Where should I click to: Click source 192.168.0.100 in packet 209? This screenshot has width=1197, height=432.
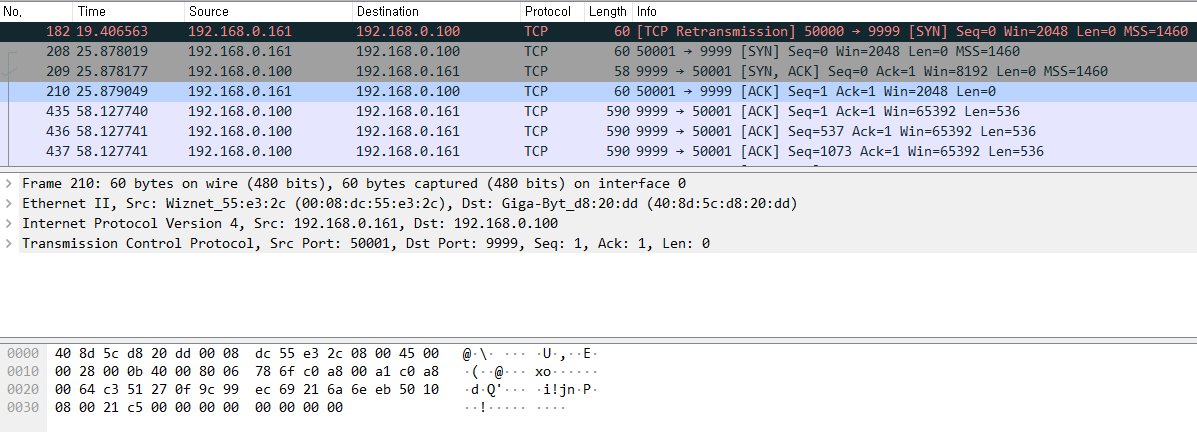(x=240, y=71)
